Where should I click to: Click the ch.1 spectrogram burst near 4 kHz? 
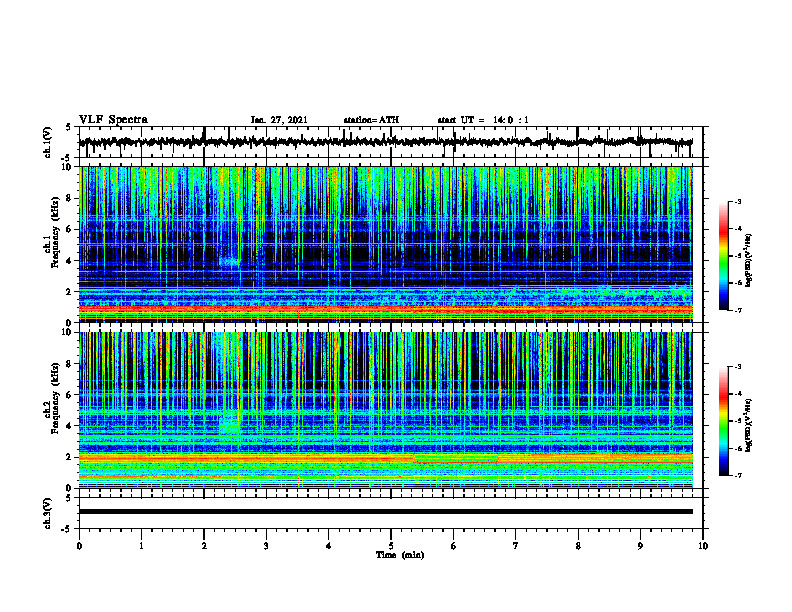tap(229, 262)
